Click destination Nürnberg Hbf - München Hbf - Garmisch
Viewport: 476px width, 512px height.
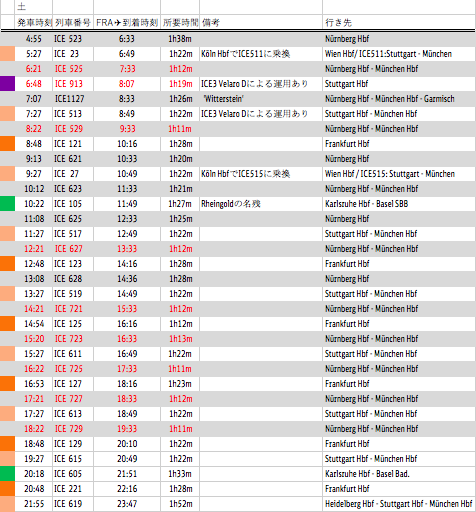pos(390,99)
